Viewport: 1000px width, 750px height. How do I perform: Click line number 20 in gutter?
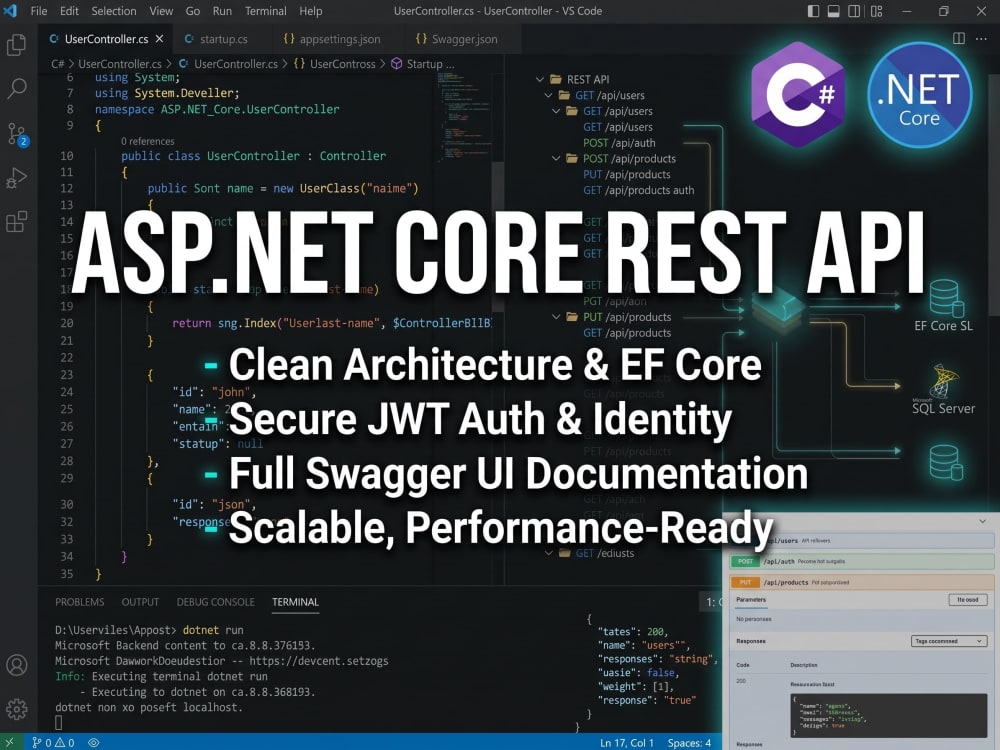[x=67, y=323]
